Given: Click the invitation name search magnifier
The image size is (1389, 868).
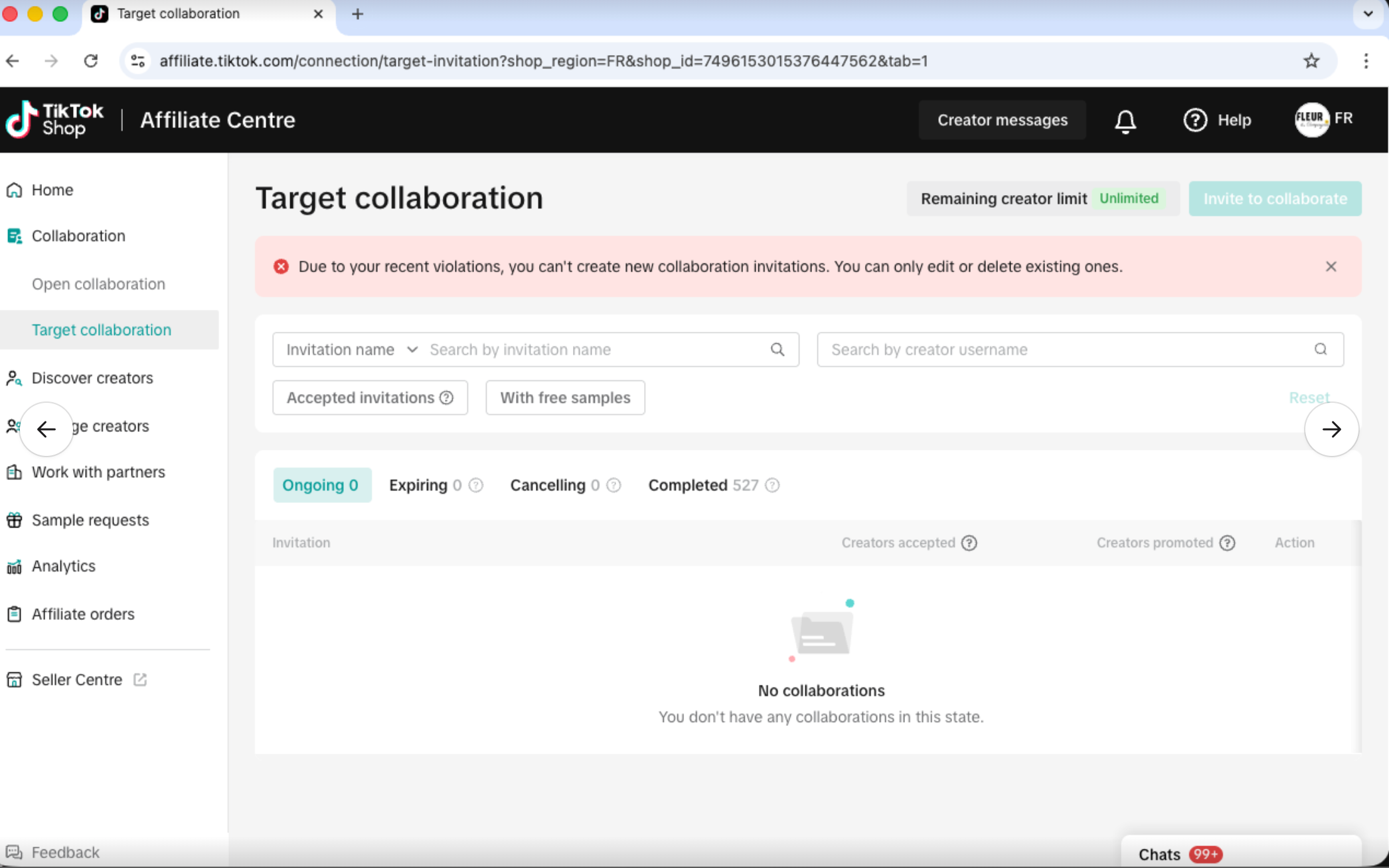Looking at the screenshot, I should click(x=777, y=350).
